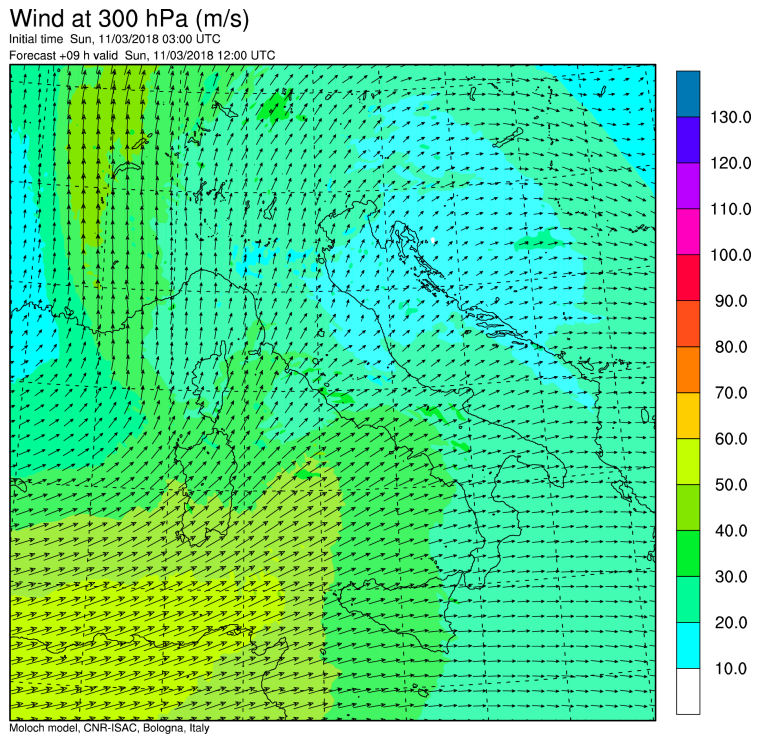Click the Moloch model CNR-ISAC credit text
The height and width of the screenshot is (743, 760).
click(x=109, y=728)
